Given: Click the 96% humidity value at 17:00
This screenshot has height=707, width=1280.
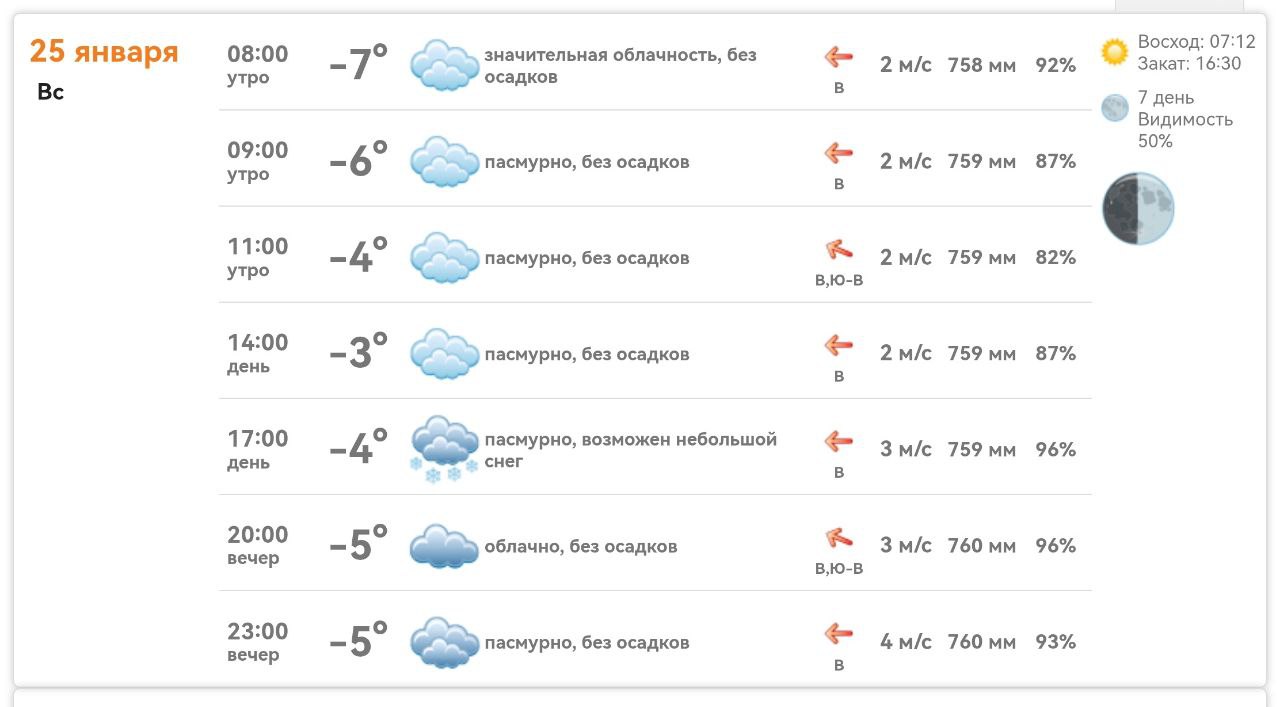Looking at the screenshot, I should 1058,449.
